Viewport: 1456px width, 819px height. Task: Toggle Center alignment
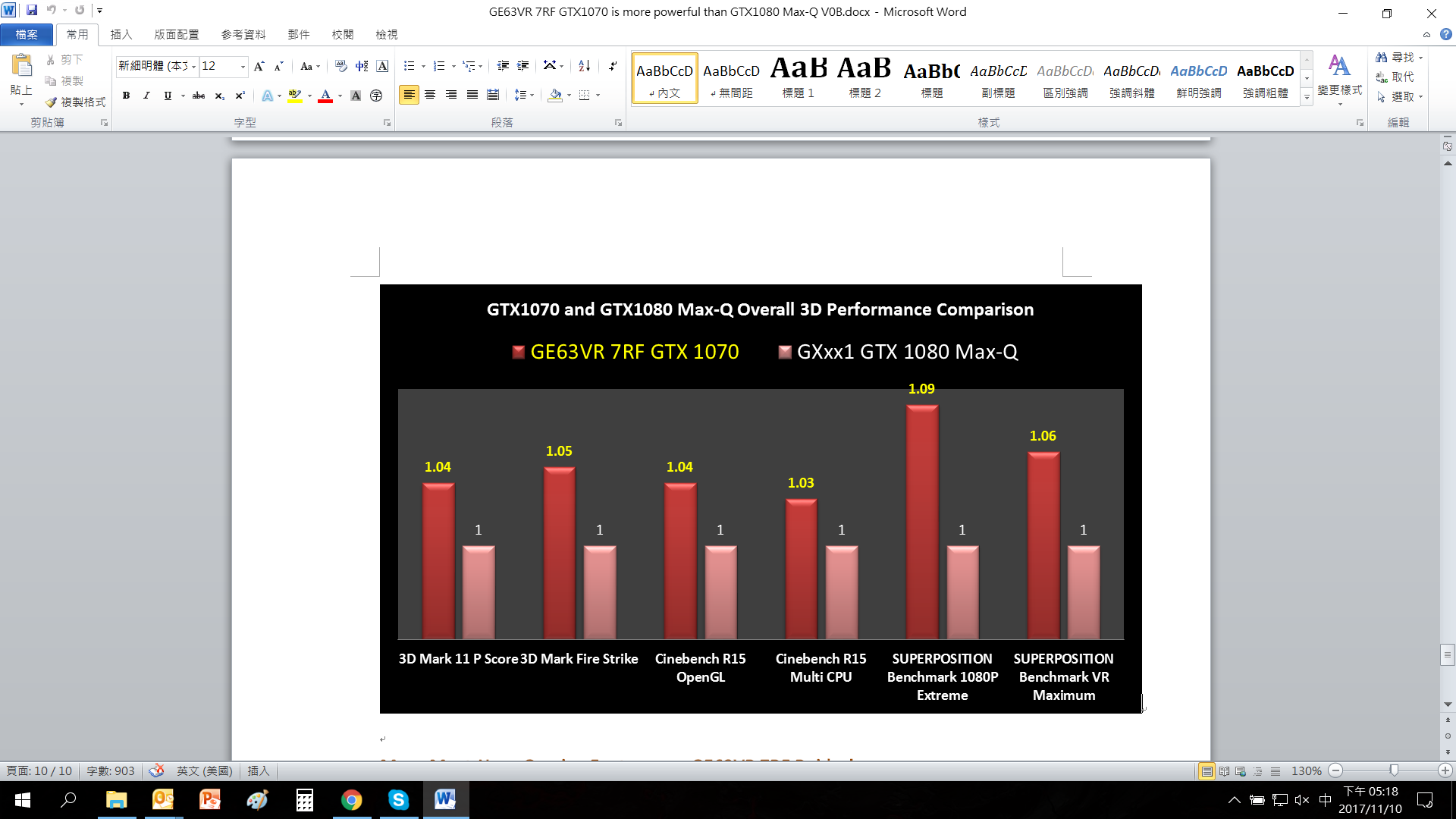[430, 96]
